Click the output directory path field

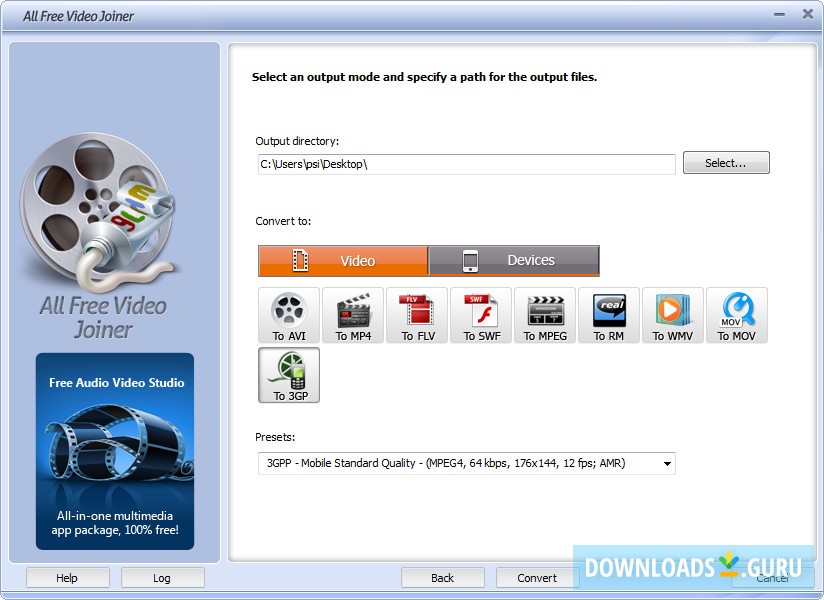(466, 164)
